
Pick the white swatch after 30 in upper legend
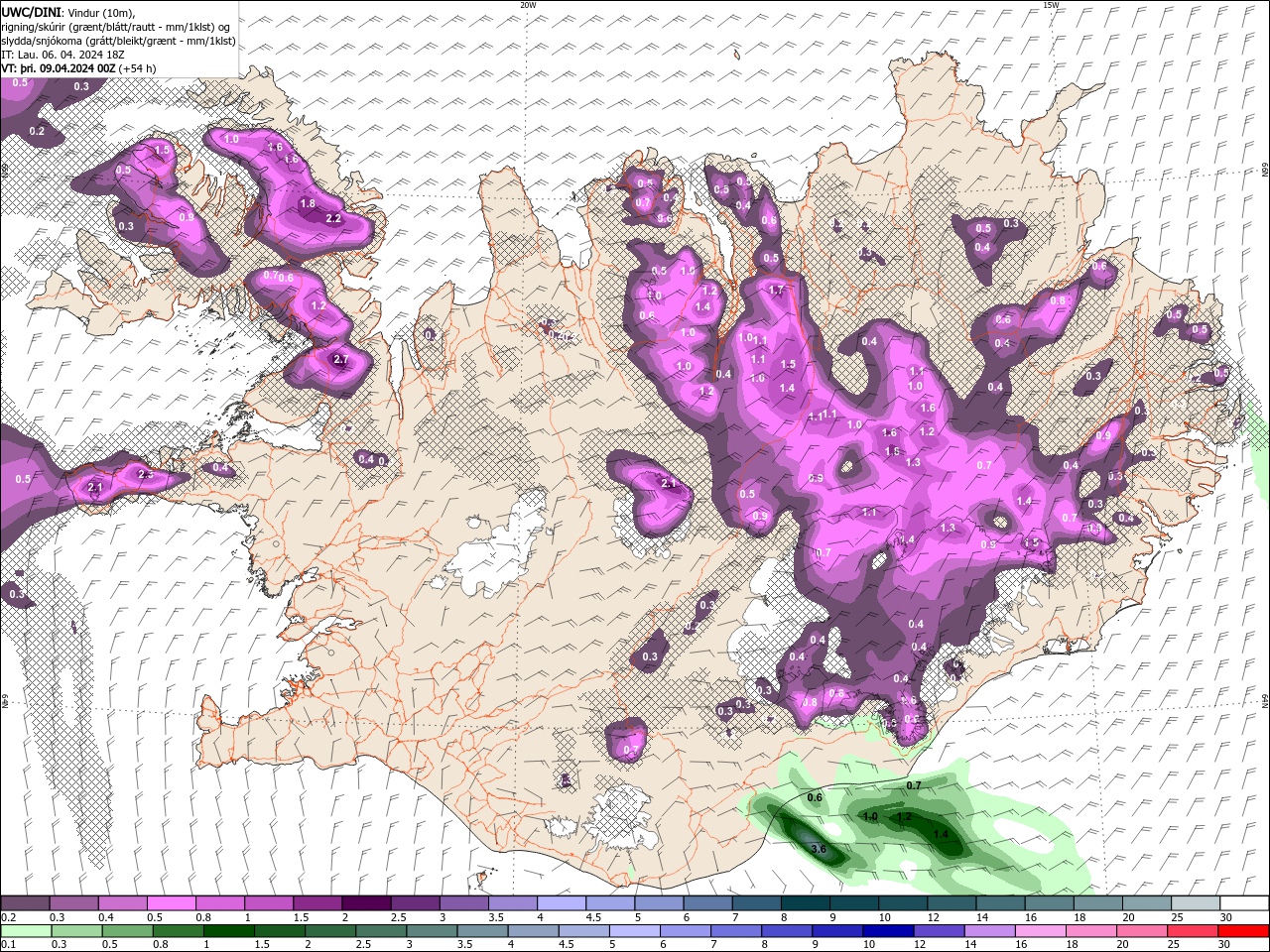tap(1244, 903)
